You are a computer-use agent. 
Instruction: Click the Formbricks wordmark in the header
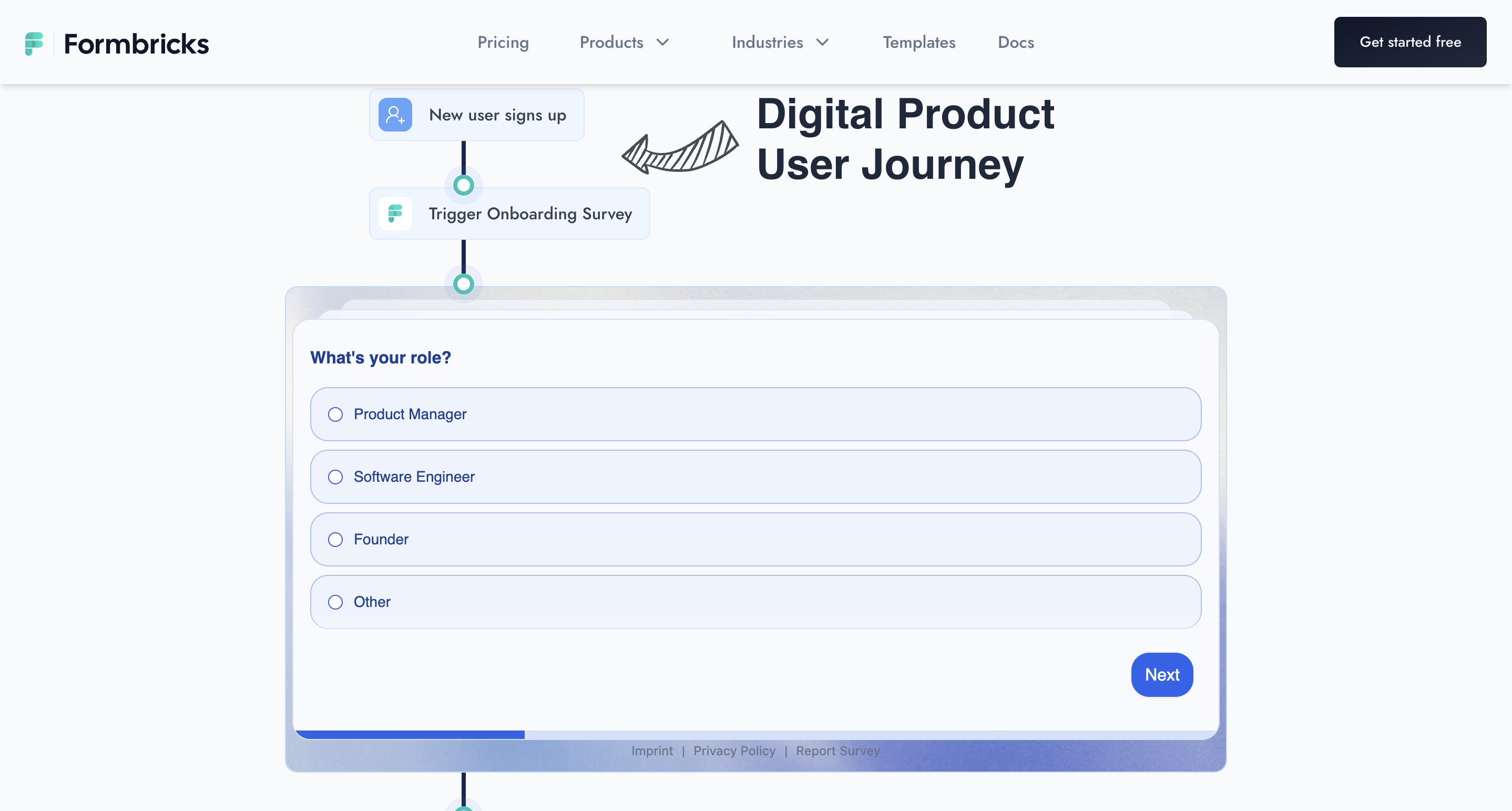pyautogui.click(x=136, y=44)
